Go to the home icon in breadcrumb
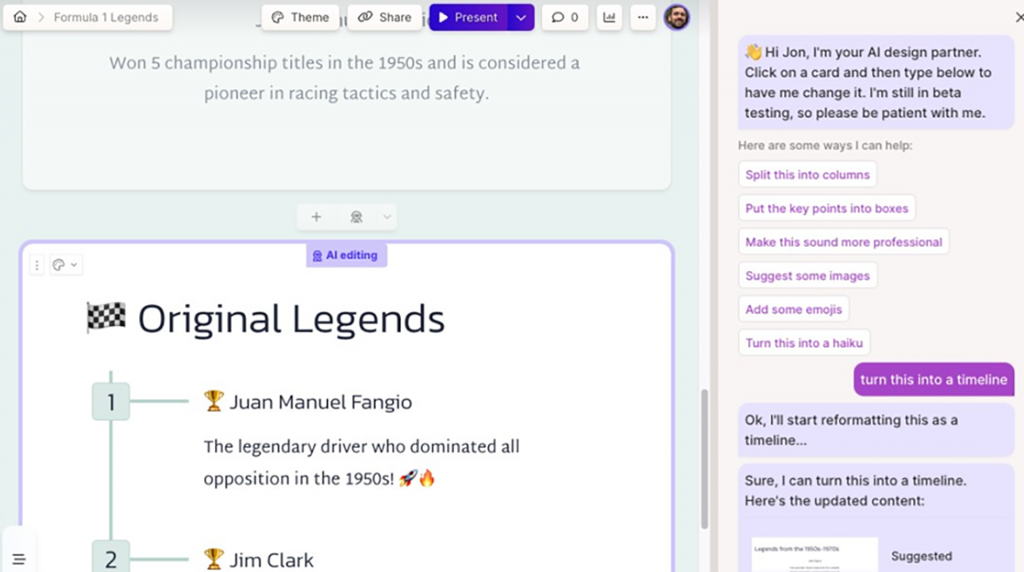The width and height of the screenshot is (1024, 572). tap(20, 17)
